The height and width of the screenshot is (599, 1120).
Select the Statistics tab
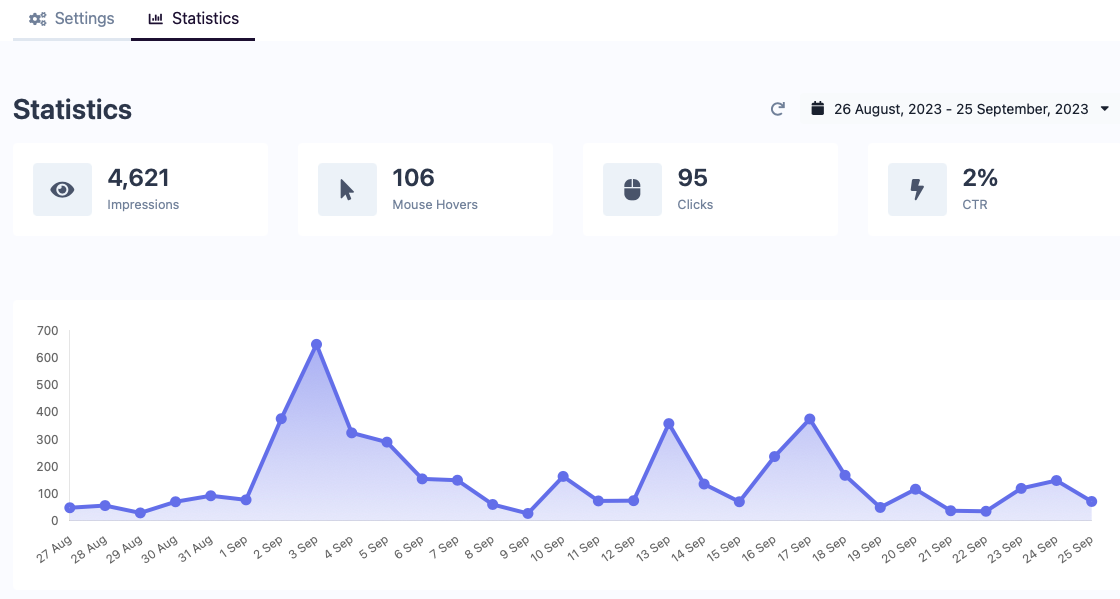tap(193, 17)
